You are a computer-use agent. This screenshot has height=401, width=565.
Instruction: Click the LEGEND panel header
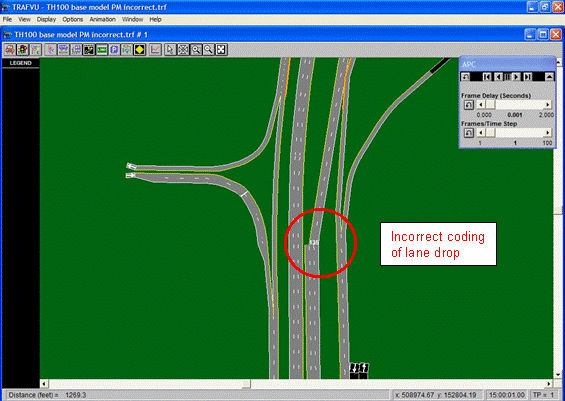(21, 63)
